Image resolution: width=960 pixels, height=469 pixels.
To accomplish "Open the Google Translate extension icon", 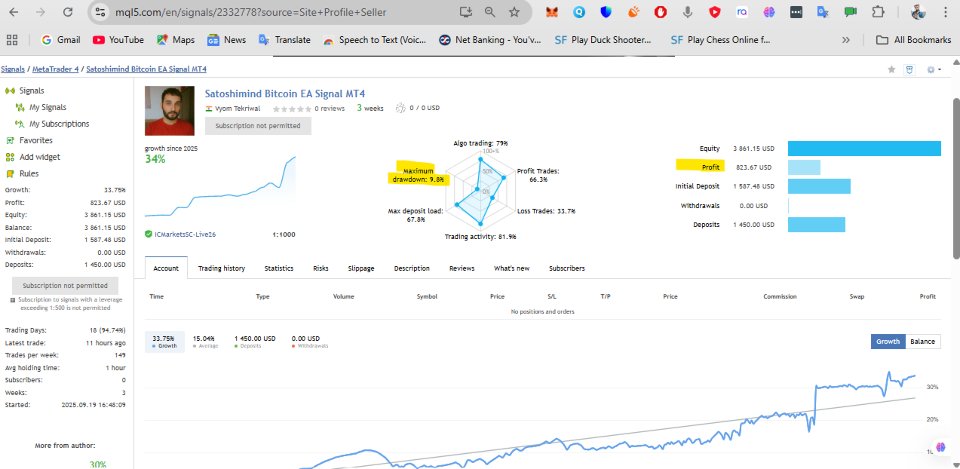I will tap(823, 12).
